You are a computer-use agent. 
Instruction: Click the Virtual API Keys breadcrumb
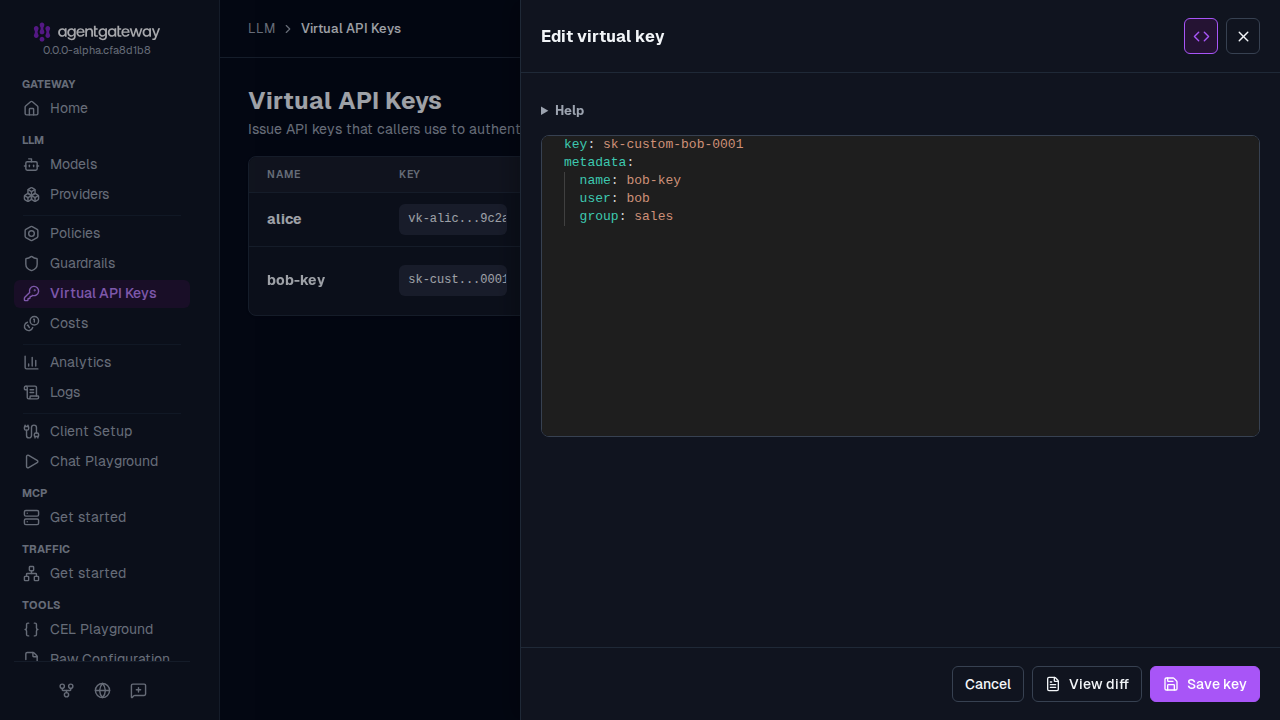351,28
